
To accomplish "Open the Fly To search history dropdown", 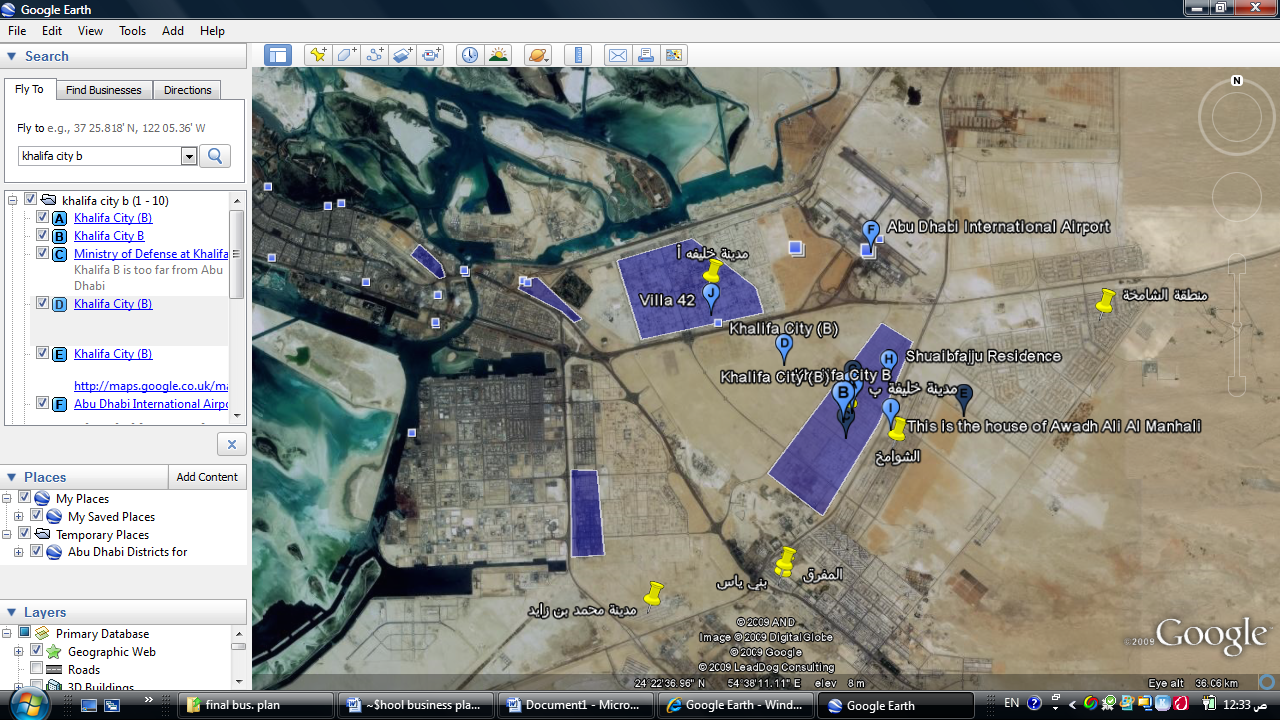I will click(189, 156).
